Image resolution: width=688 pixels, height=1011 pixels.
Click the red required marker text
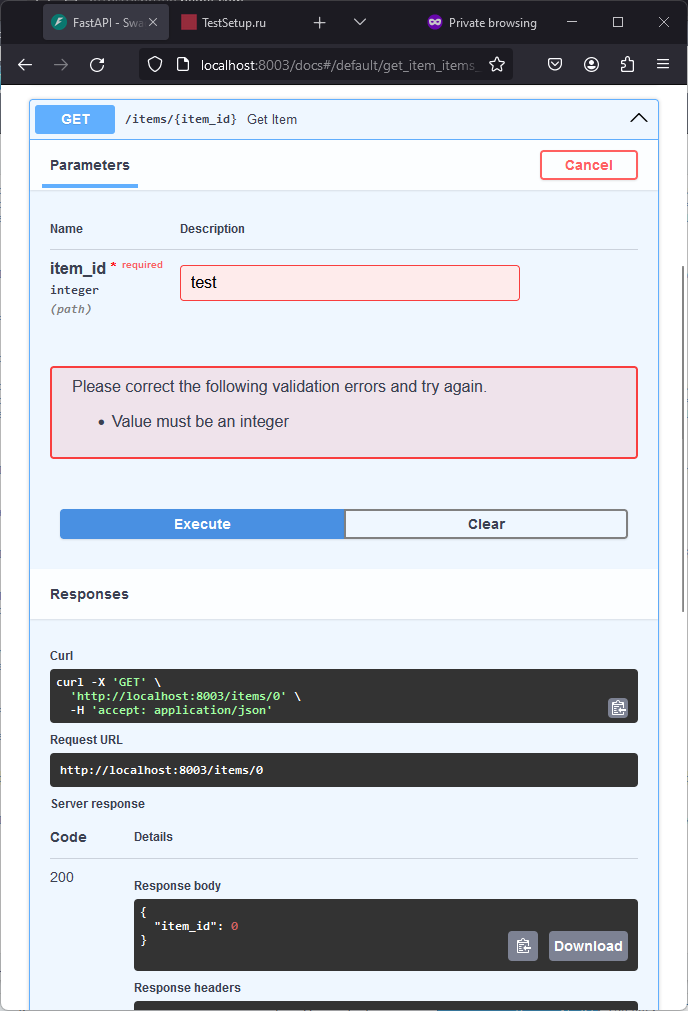(143, 265)
